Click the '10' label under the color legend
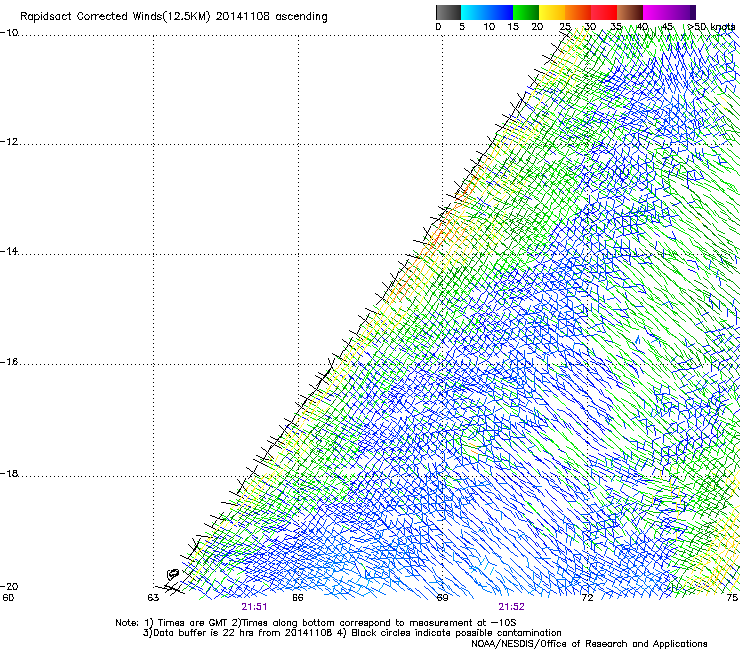This screenshot has width=740, height=650. point(489,27)
